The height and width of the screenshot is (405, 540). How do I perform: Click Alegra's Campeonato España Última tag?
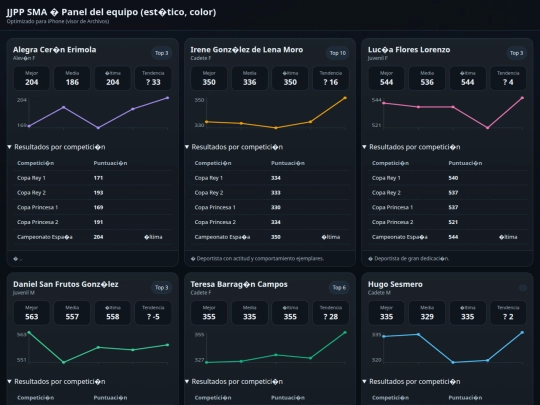pyautogui.click(x=153, y=237)
